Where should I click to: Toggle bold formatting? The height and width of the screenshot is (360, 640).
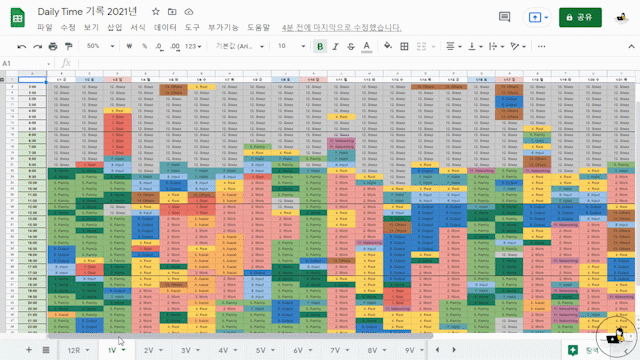point(320,47)
